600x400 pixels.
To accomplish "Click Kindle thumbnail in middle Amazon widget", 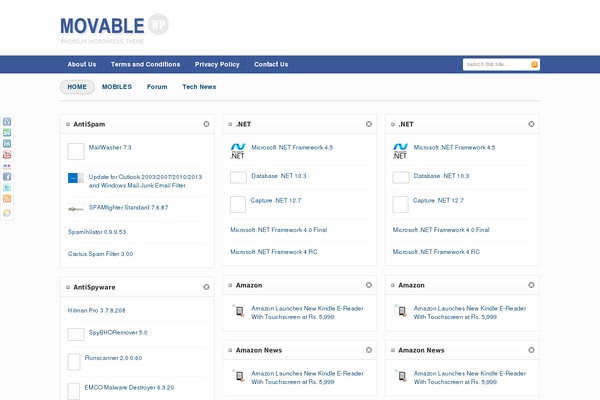I will click(240, 311).
